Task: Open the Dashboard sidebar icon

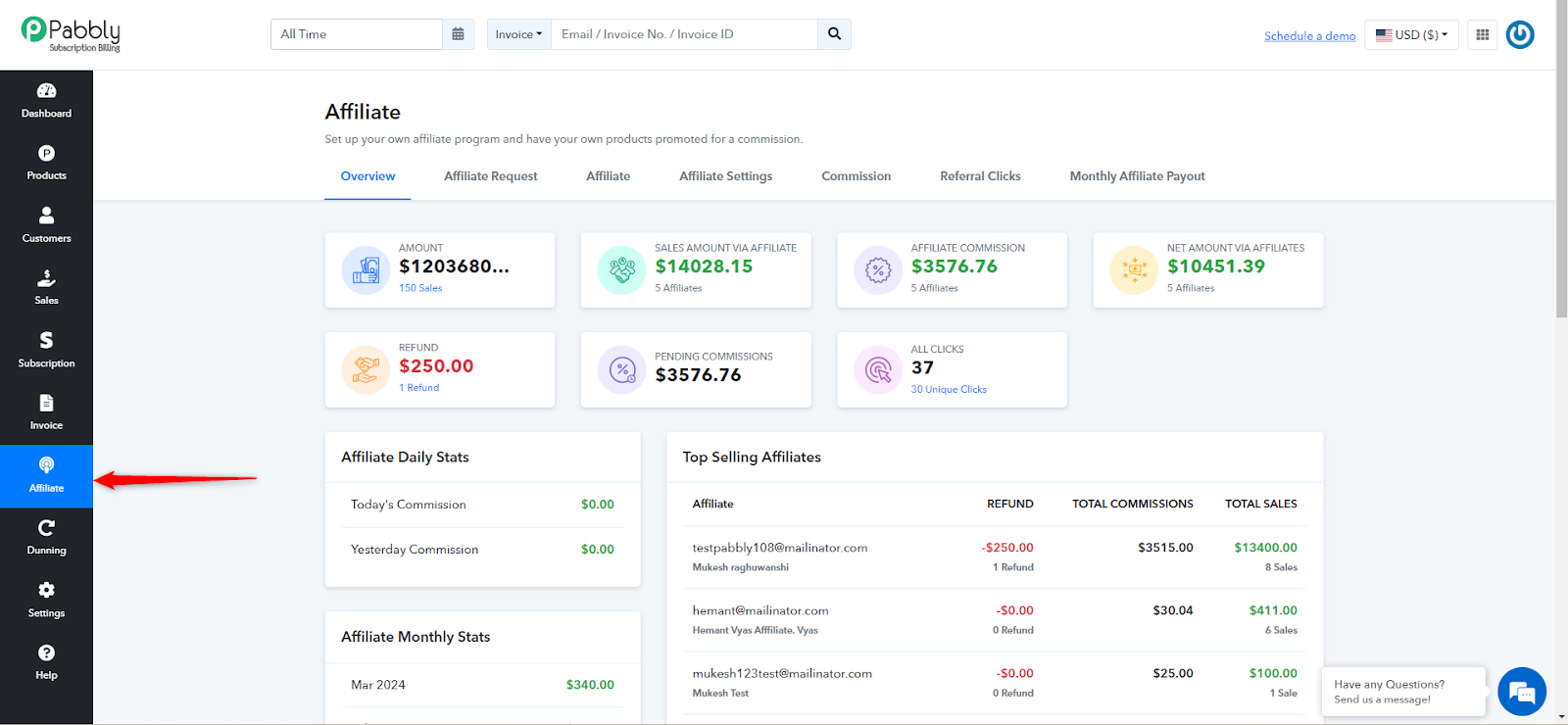Action: click(x=46, y=101)
